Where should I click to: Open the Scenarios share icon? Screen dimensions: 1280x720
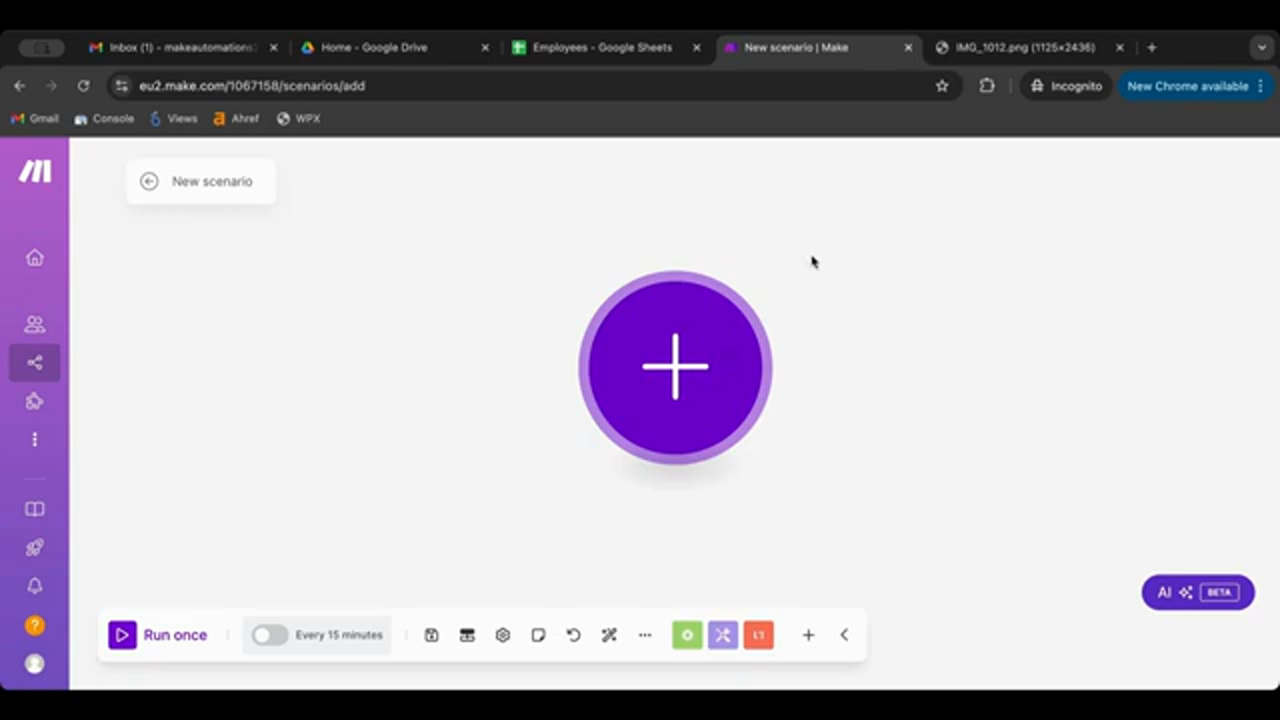[x=35, y=363]
